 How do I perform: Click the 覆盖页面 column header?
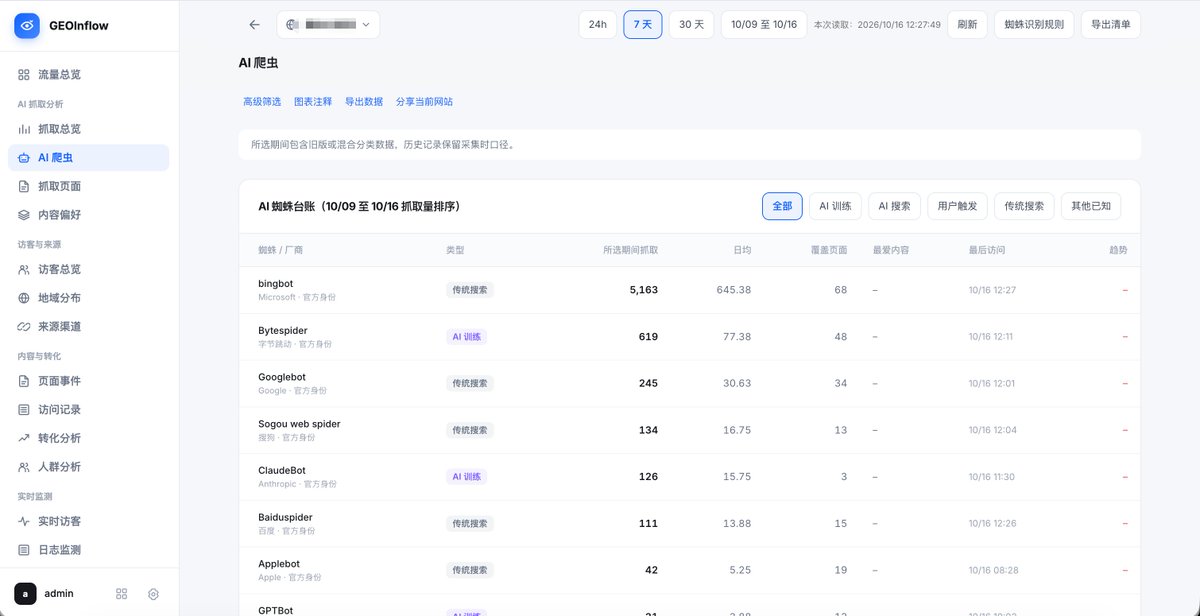[828, 250]
